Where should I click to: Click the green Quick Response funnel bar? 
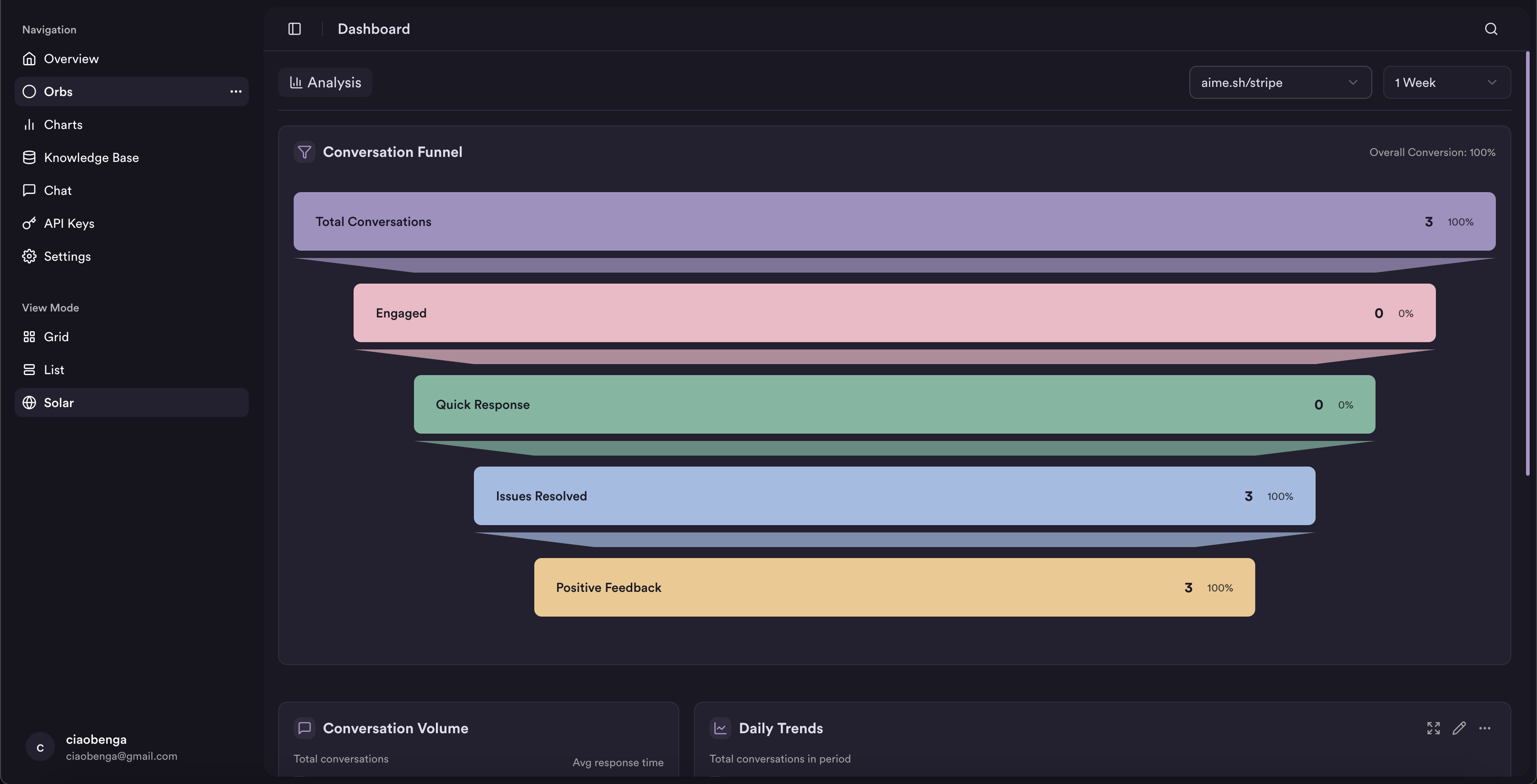click(x=894, y=404)
